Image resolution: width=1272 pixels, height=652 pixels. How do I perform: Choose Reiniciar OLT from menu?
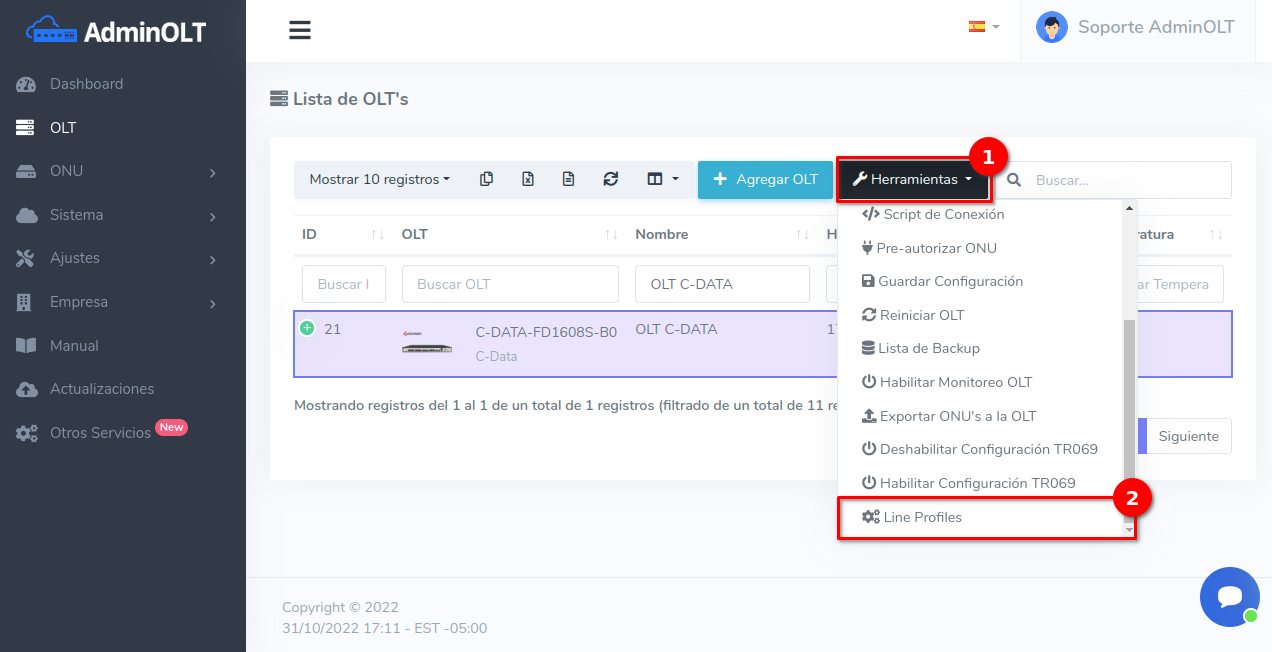[x=921, y=315]
